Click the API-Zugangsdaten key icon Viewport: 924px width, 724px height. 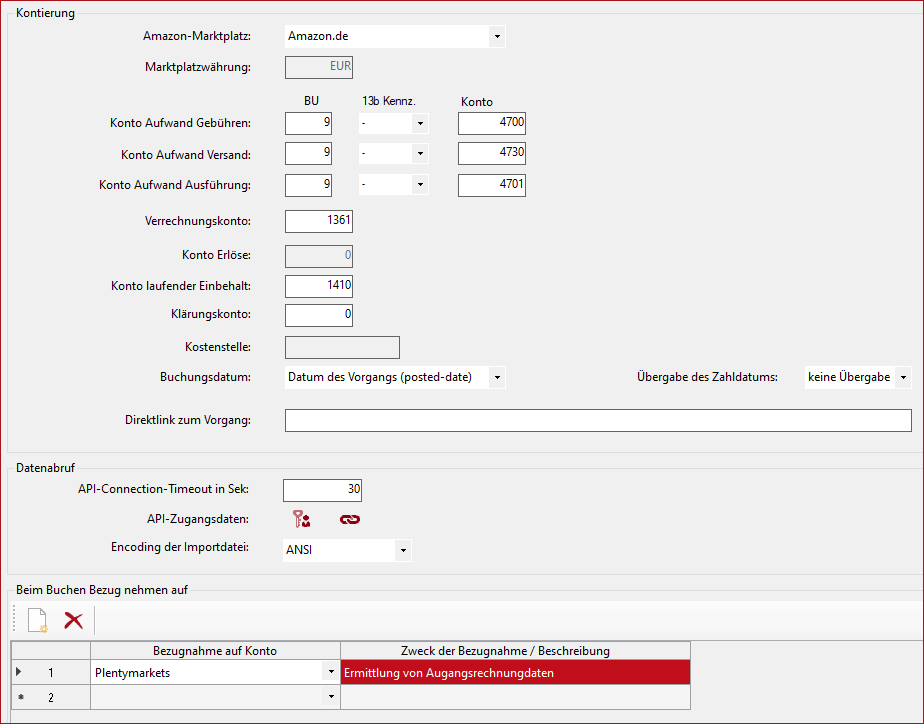coord(301,519)
